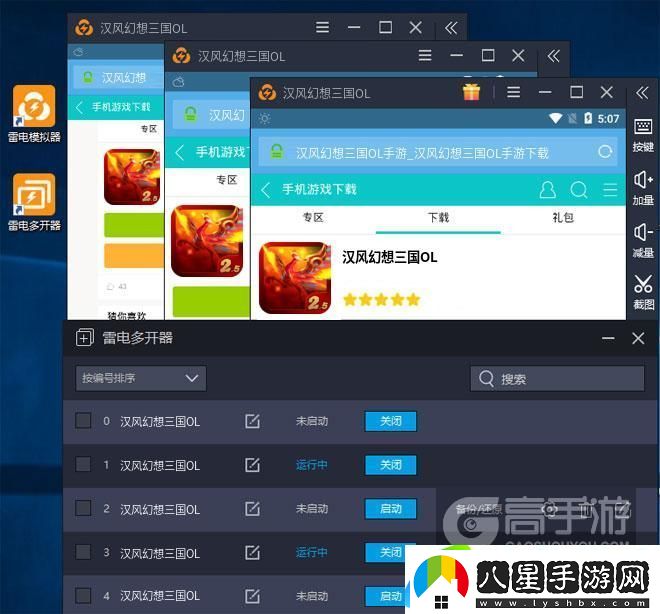Tick checkbox for instance 1
Image resolution: width=660 pixels, height=614 pixels.
point(83,464)
